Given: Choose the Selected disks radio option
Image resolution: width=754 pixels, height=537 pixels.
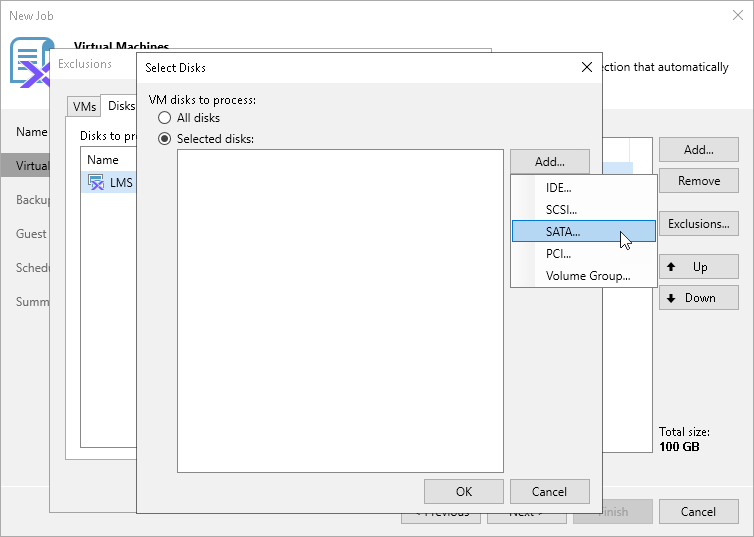Looking at the screenshot, I should pyautogui.click(x=165, y=139).
